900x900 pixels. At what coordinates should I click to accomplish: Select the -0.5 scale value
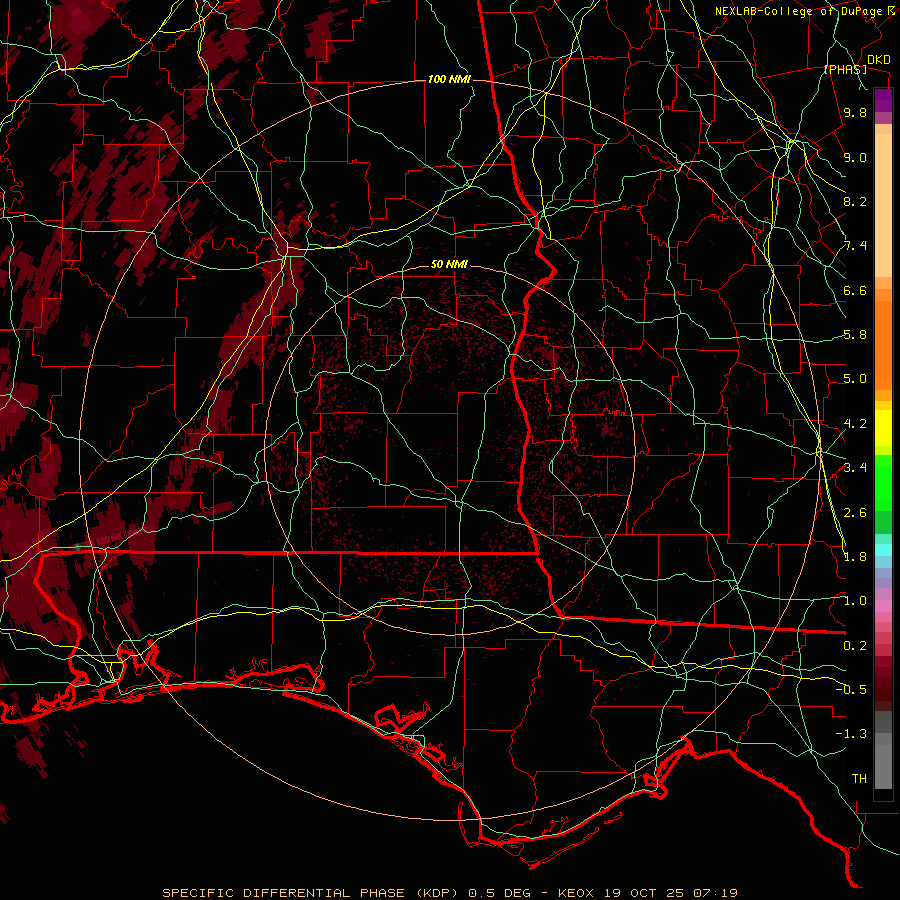coord(851,690)
